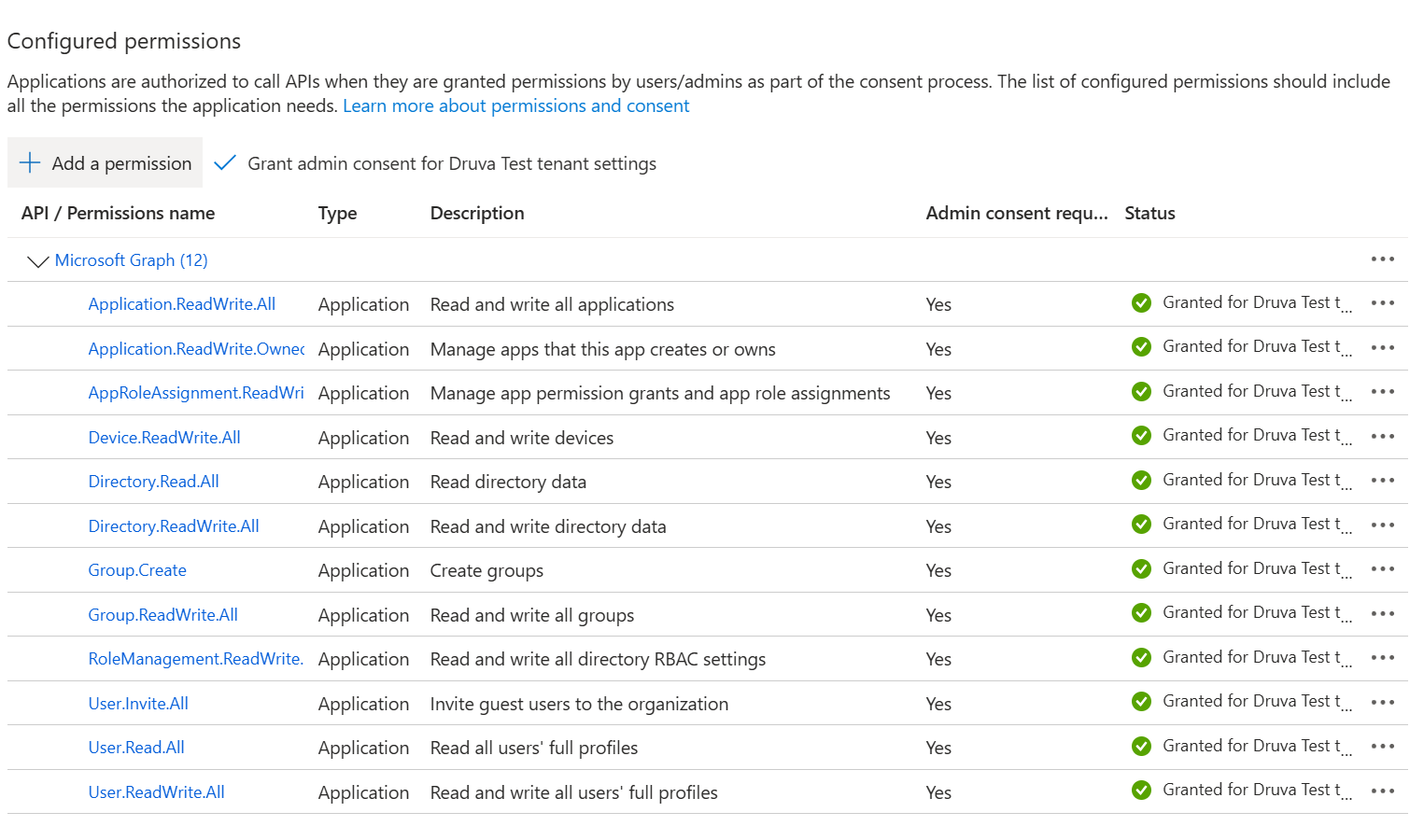Click ellipsis icon on Microsoft Graph row
Screen dimensions: 1424x840
pos(1382,259)
